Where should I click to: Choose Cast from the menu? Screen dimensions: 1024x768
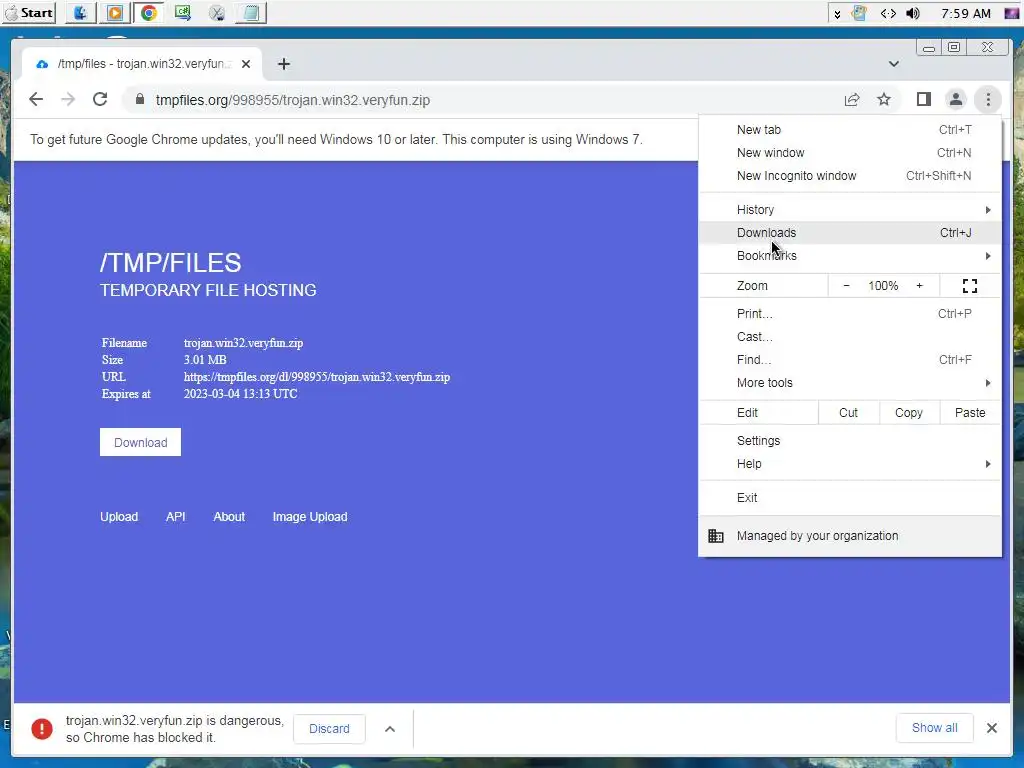[850, 336]
